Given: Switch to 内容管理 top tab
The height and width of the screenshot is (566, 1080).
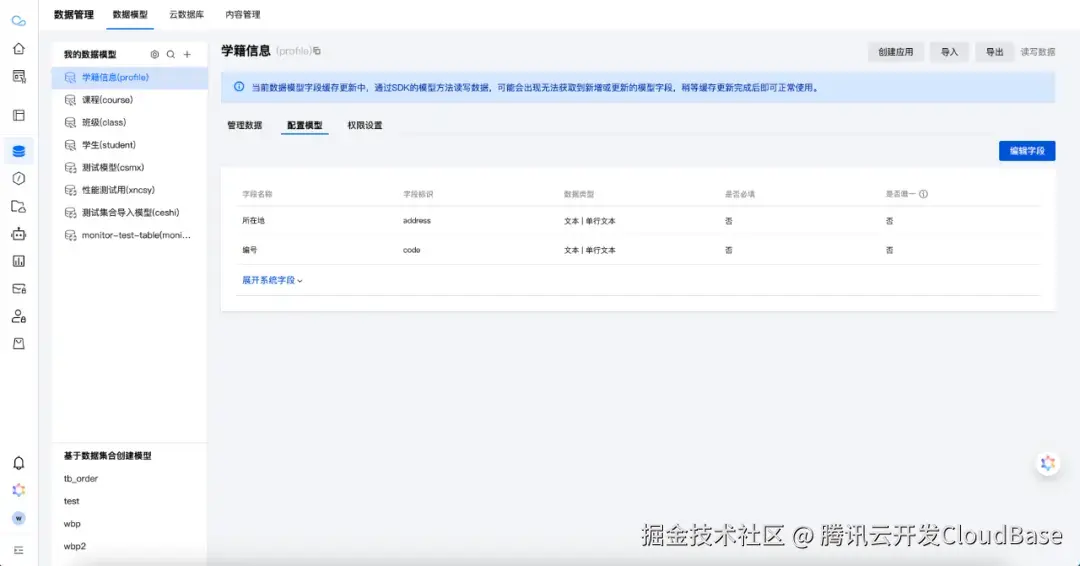Looking at the screenshot, I should 243,14.
